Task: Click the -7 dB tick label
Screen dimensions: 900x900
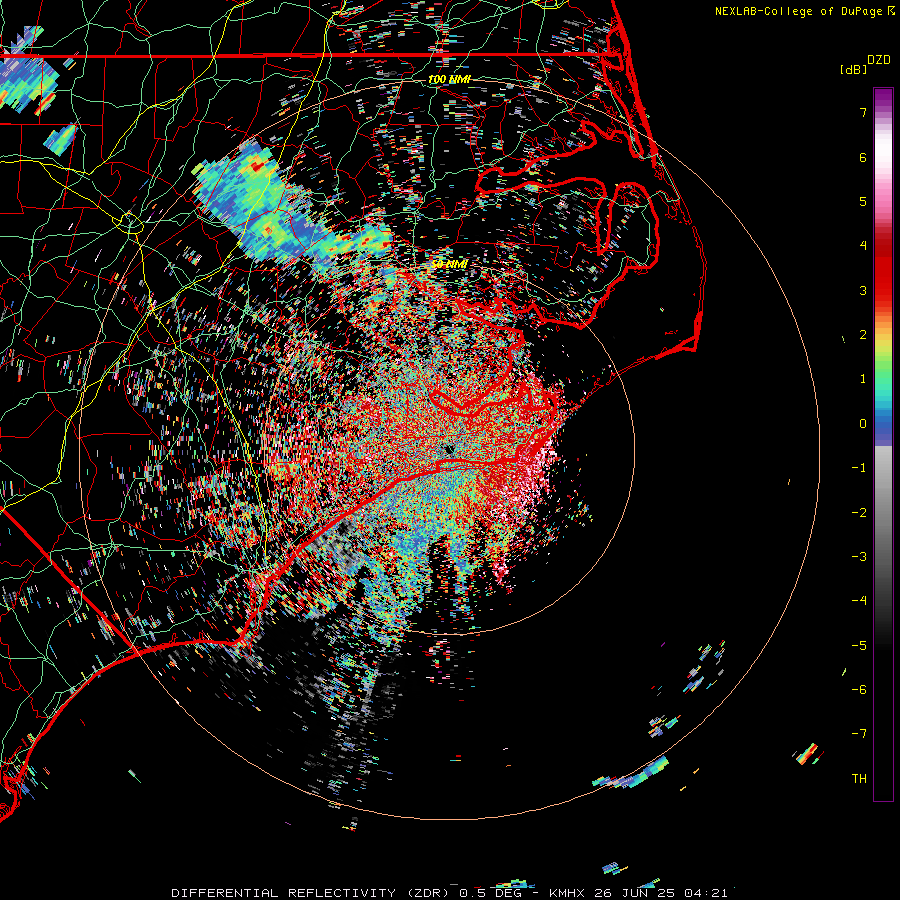Action: (x=859, y=734)
